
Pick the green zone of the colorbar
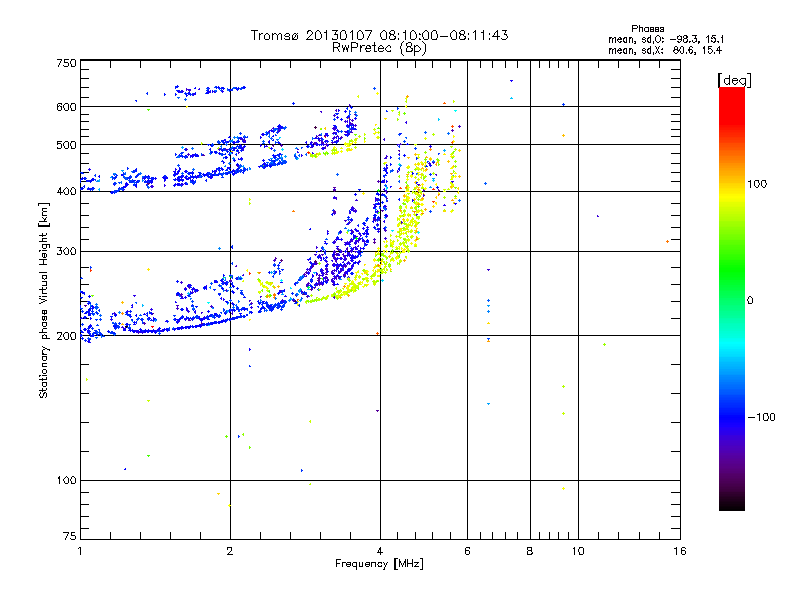732,270
